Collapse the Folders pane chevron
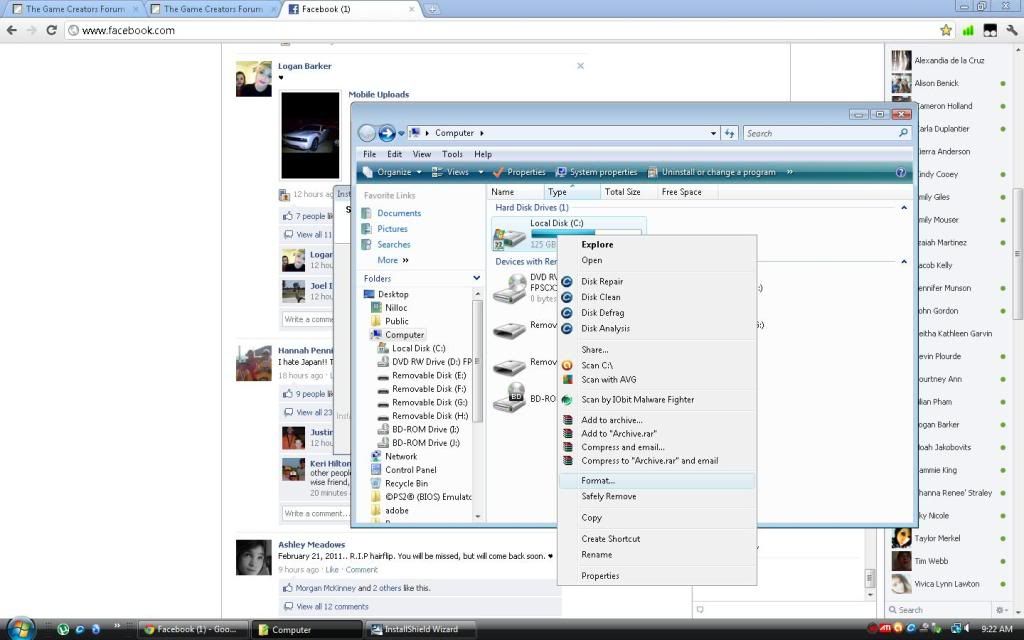 477,278
